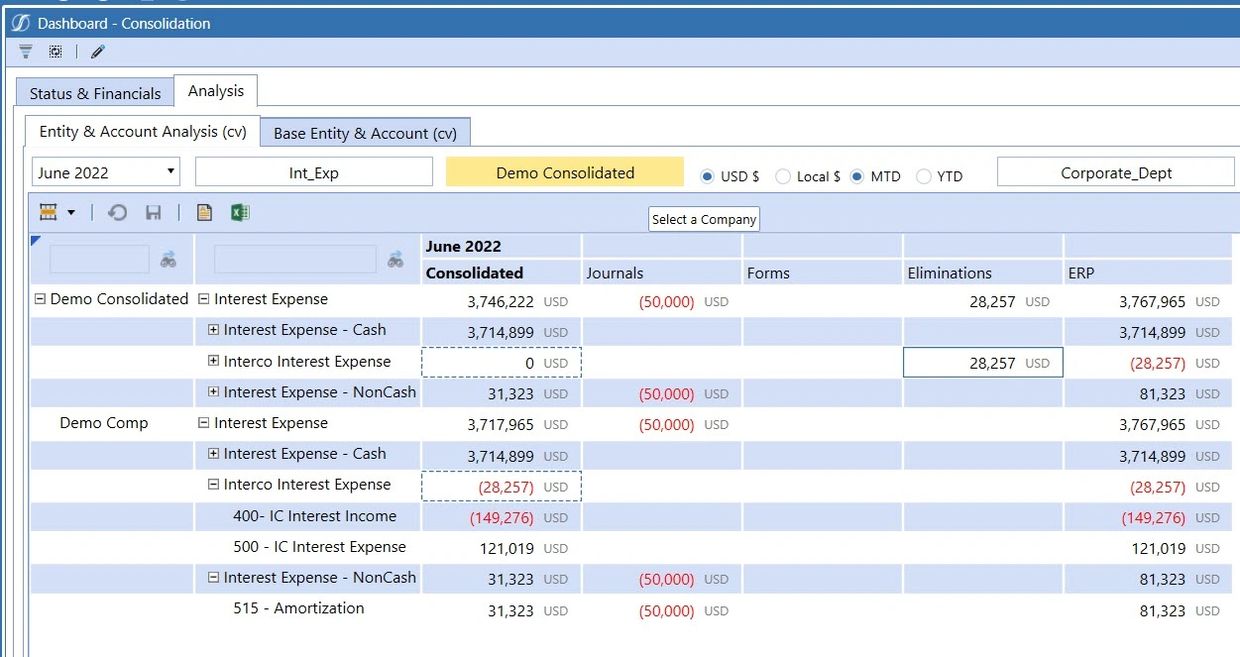Click the Corporate_Dept department button
Image resolution: width=1240 pixels, height=657 pixels.
pos(1115,172)
